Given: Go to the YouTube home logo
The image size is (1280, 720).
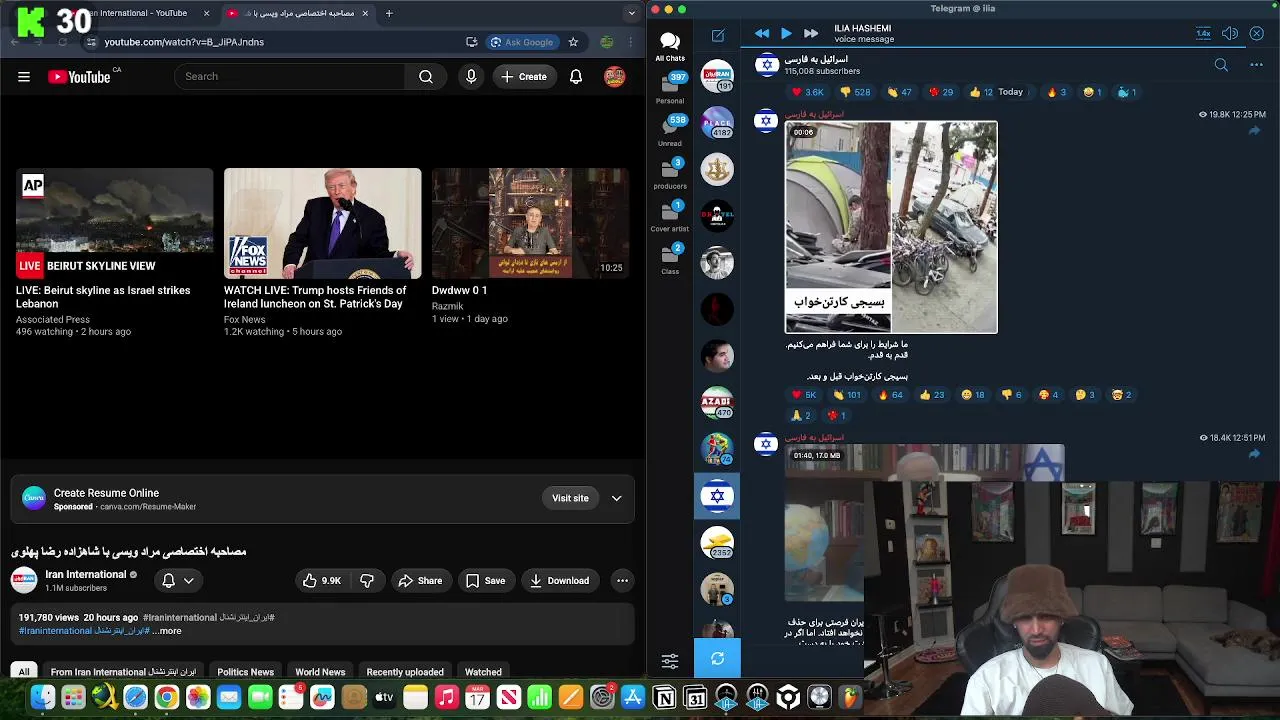Looking at the screenshot, I should tap(79, 77).
